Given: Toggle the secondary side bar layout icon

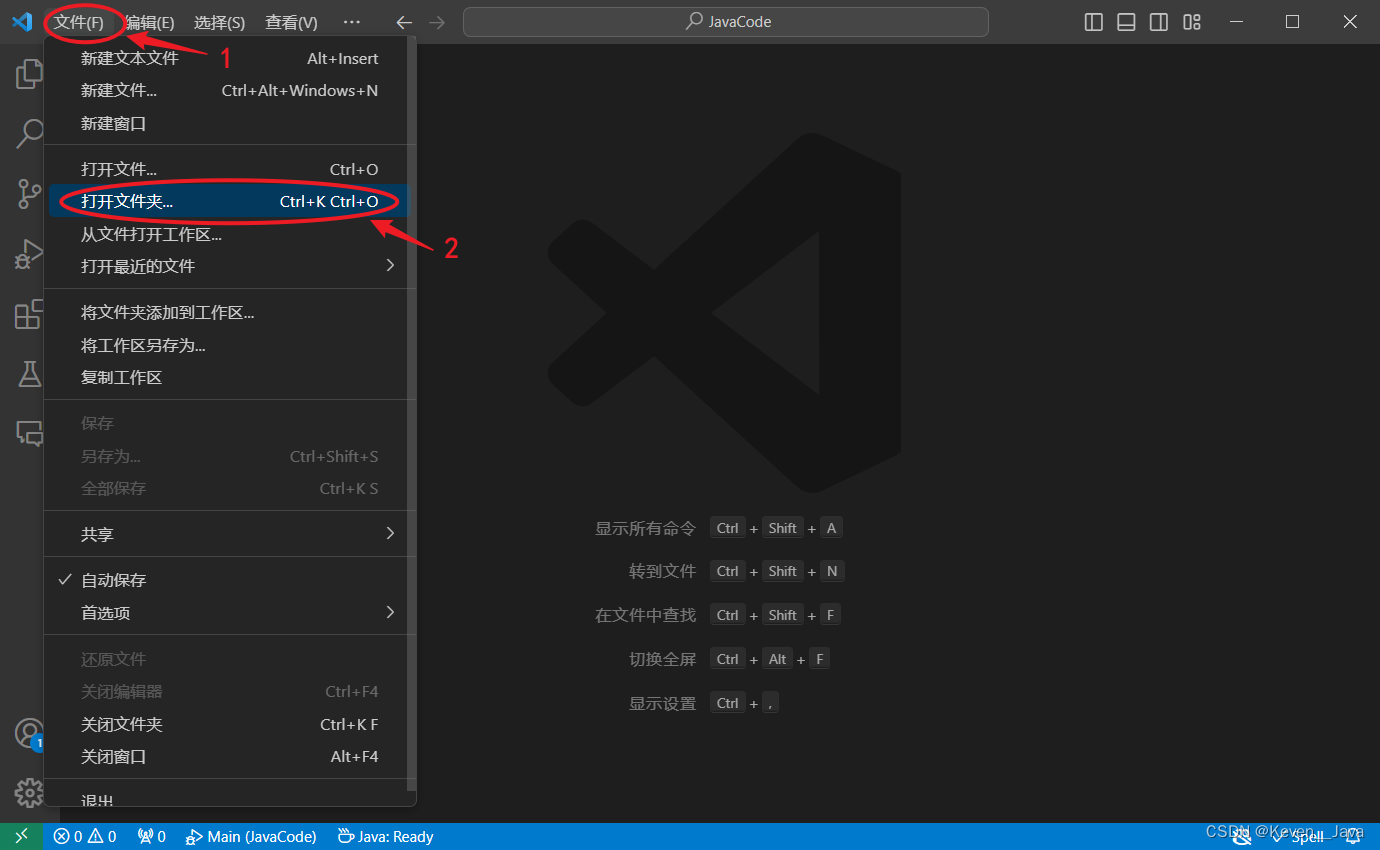Looking at the screenshot, I should [x=1159, y=22].
